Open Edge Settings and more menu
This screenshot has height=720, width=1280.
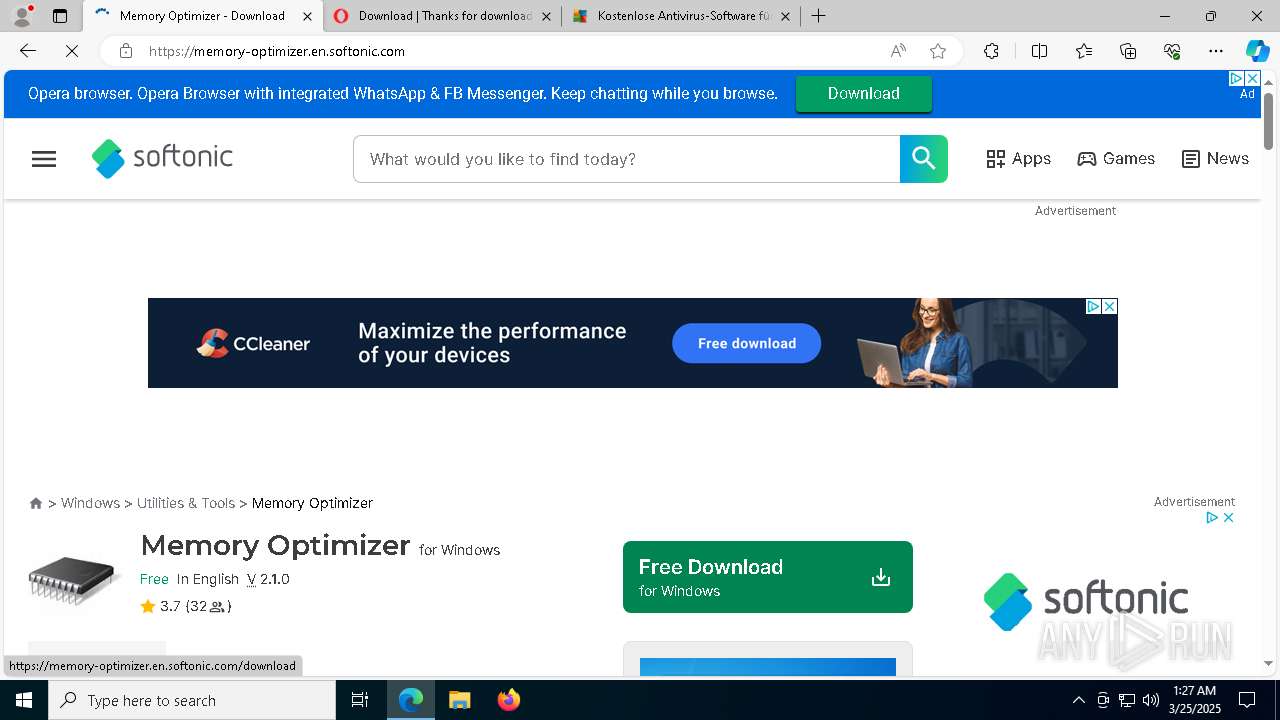(1216, 51)
